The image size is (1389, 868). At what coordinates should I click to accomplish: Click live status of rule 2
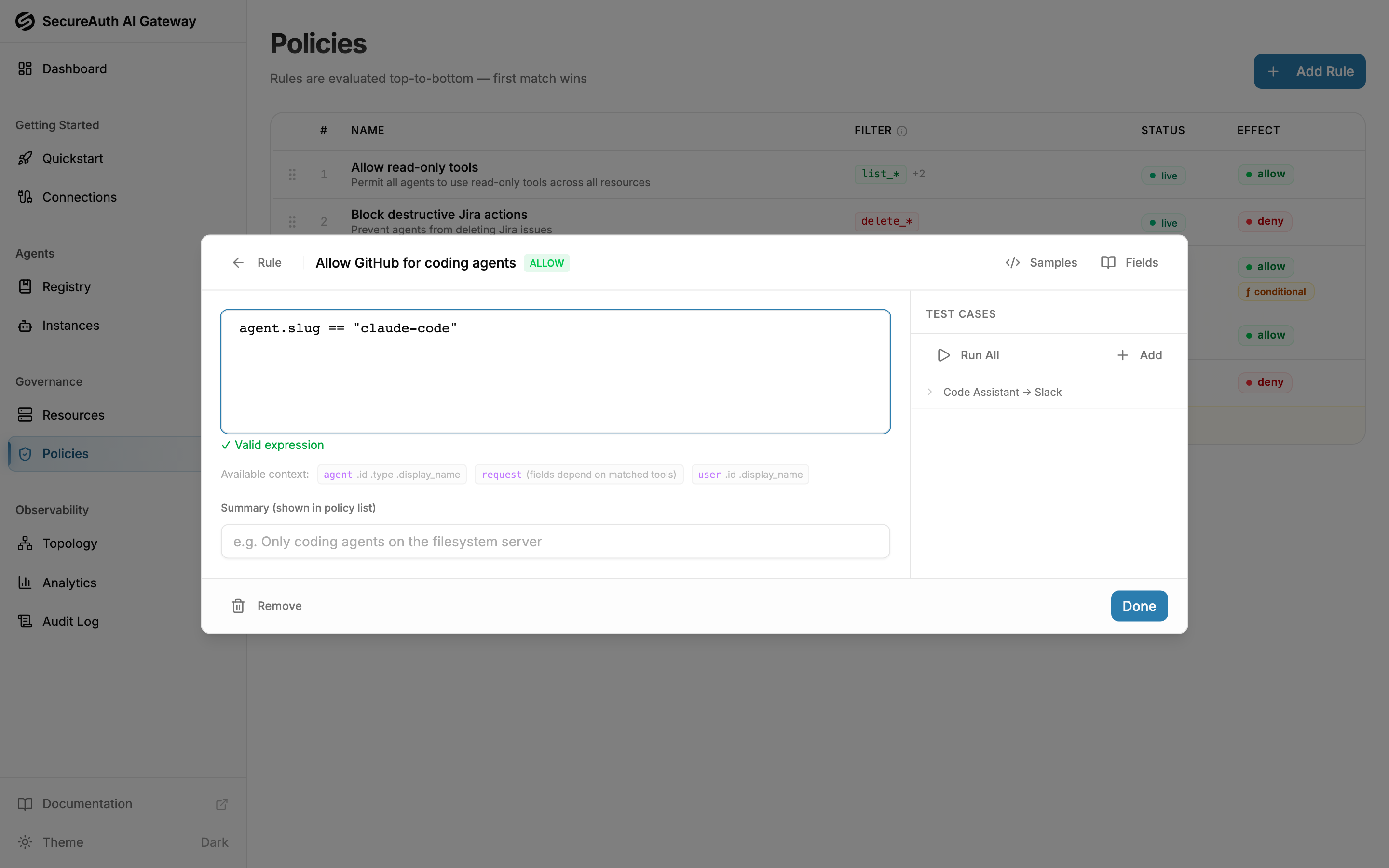click(x=1163, y=223)
